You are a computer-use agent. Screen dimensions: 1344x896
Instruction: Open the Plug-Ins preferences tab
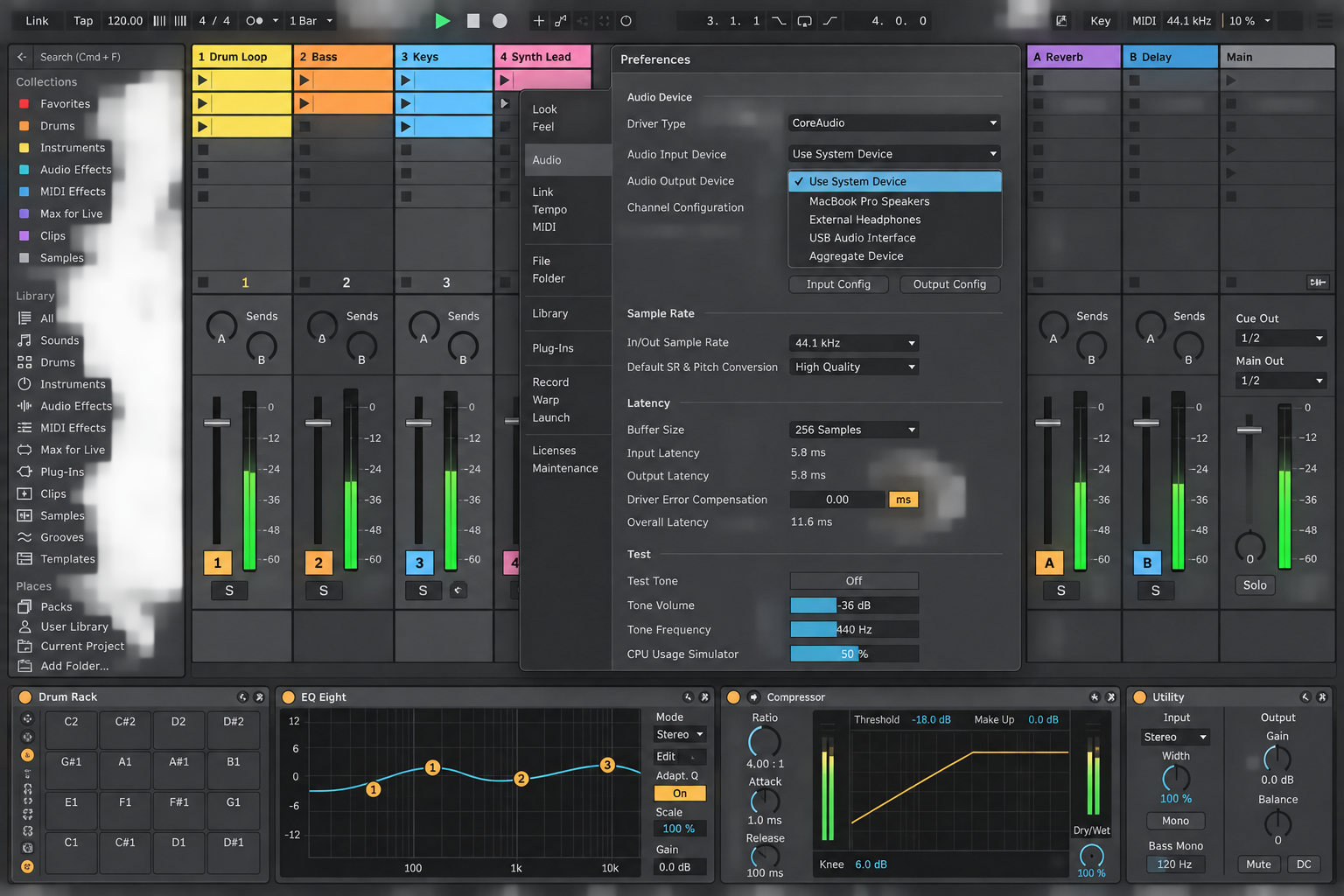tap(553, 348)
